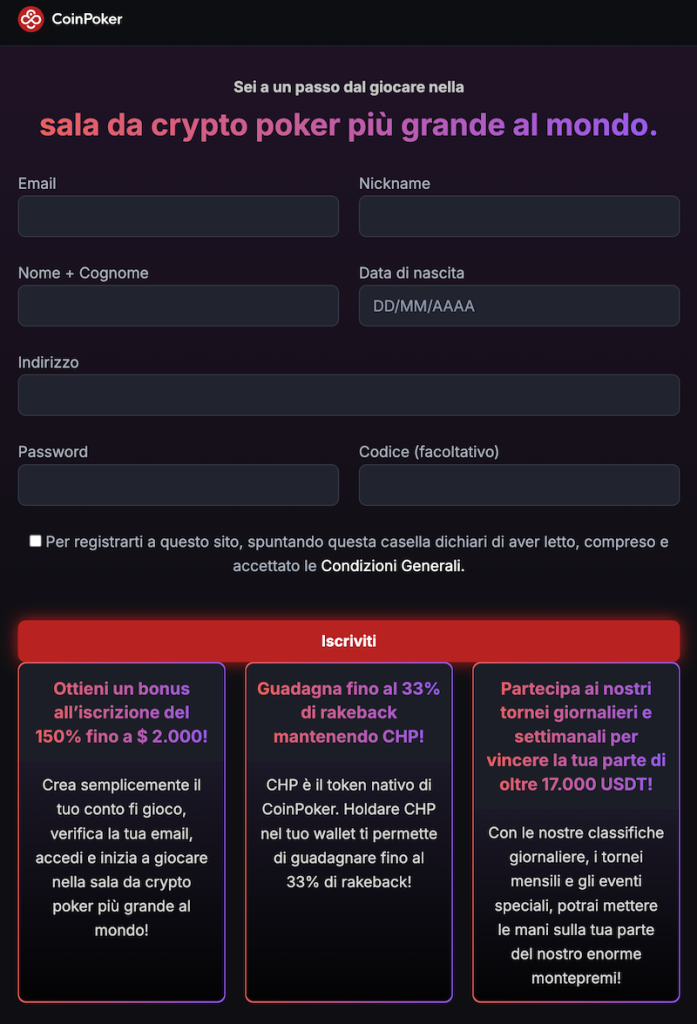Click the Nome + Cognome field
The width and height of the screenshot is (697, 1024).
178,305
